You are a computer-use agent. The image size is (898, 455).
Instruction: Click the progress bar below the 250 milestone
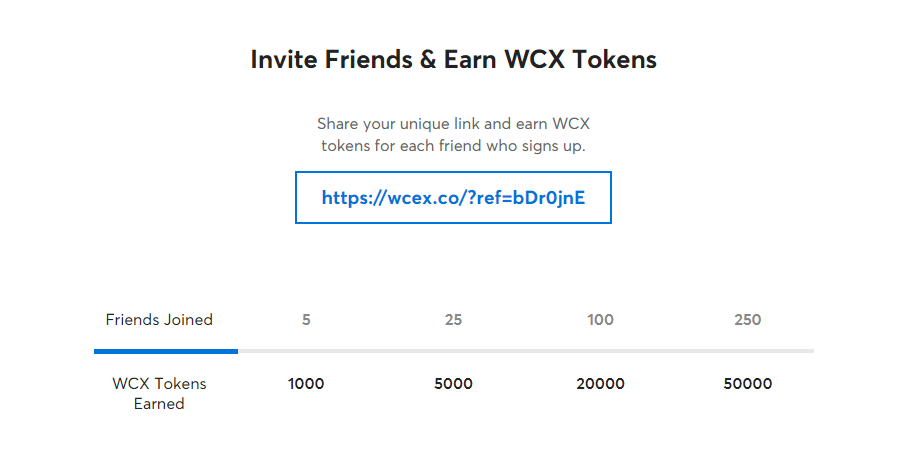click(x=747, y=351)
